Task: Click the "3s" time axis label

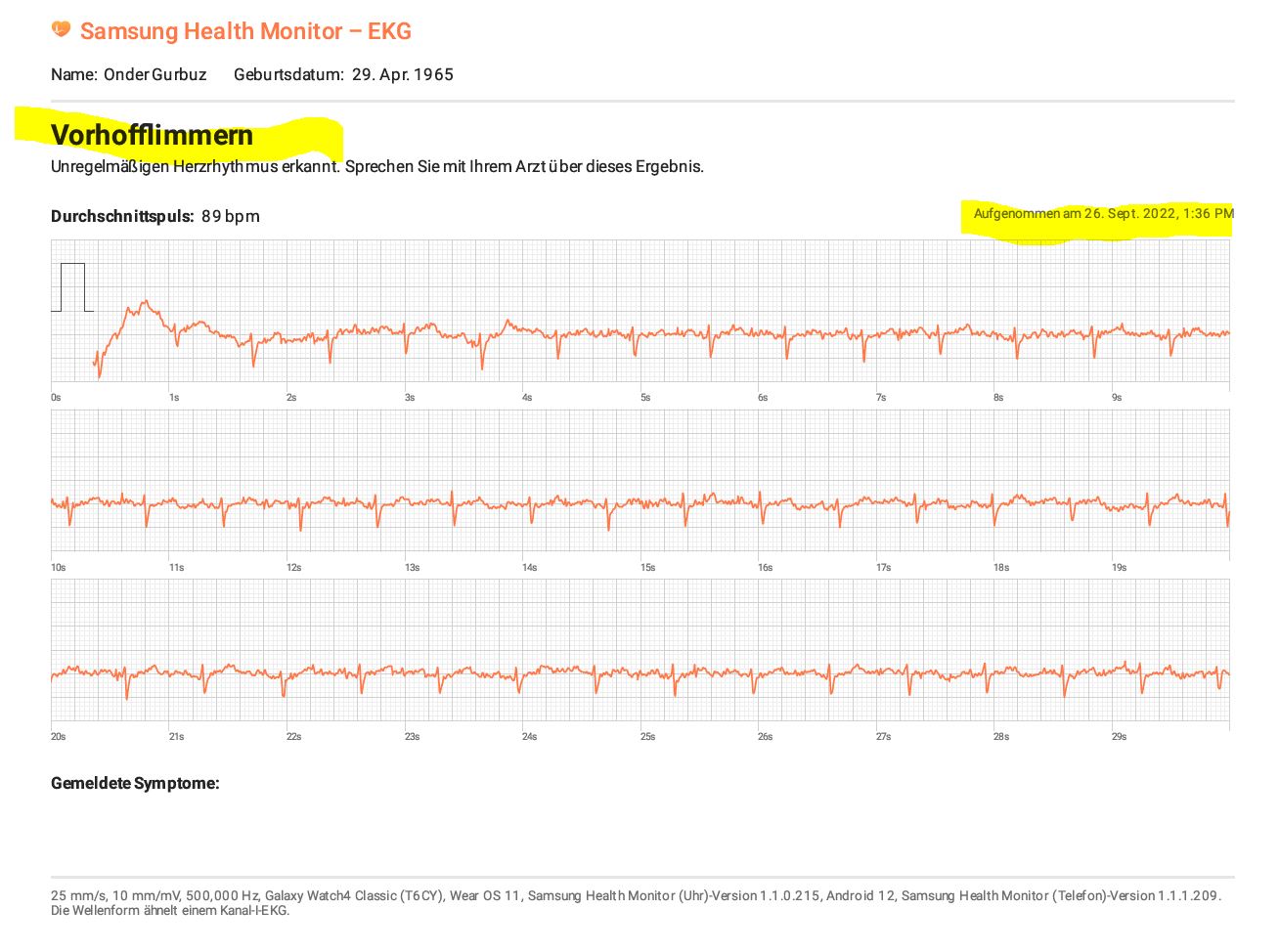Action: 410,398
